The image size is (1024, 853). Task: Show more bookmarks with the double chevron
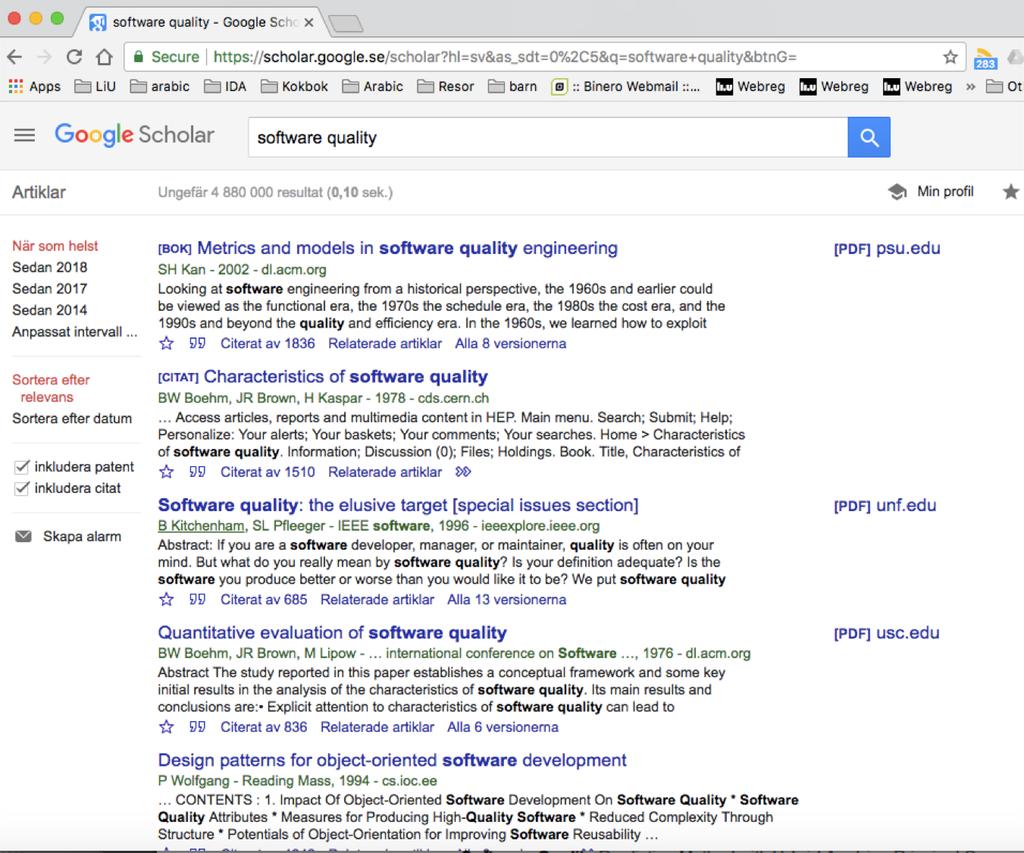(x=970, y=86)
